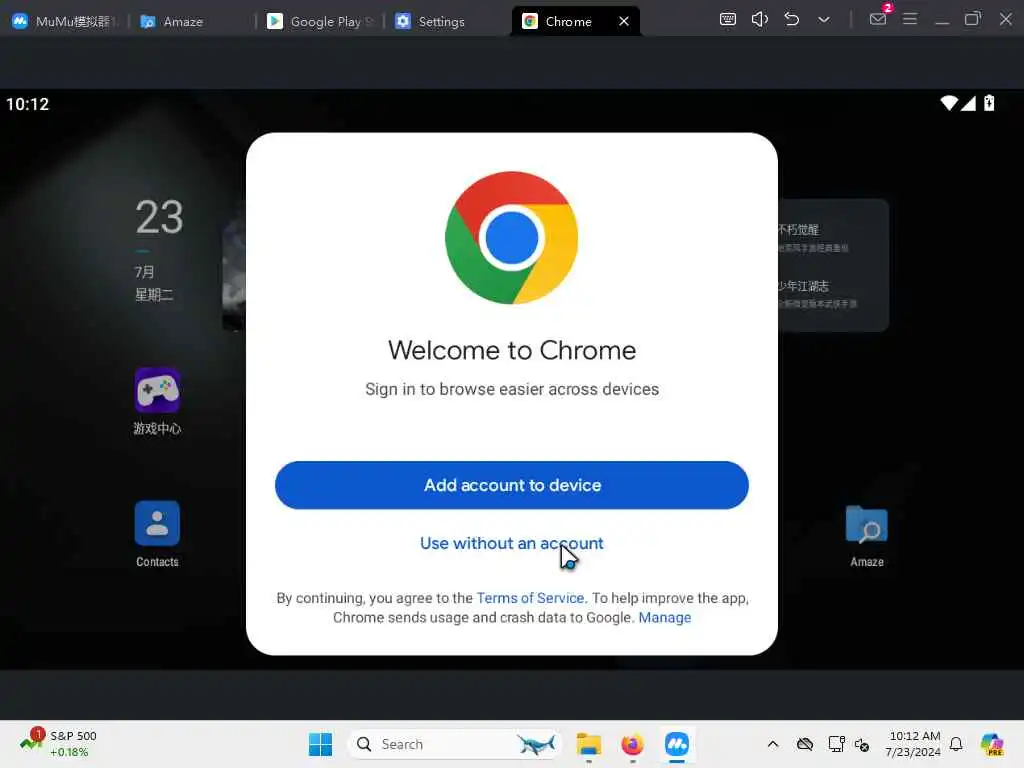
Task: Click the Add account to device button
Action: pos(511,485)
